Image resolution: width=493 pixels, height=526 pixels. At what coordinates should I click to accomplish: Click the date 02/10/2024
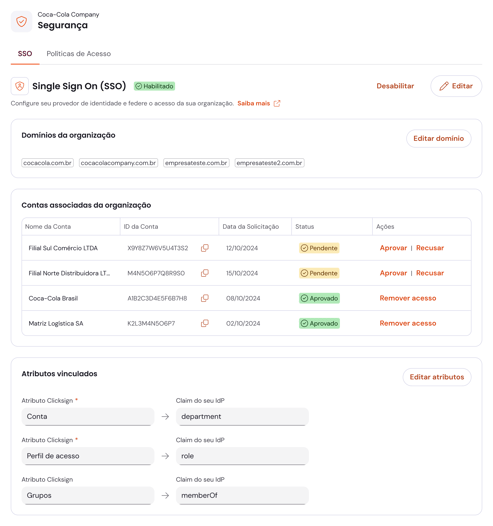pyautogui.click(x=243, y=324)
